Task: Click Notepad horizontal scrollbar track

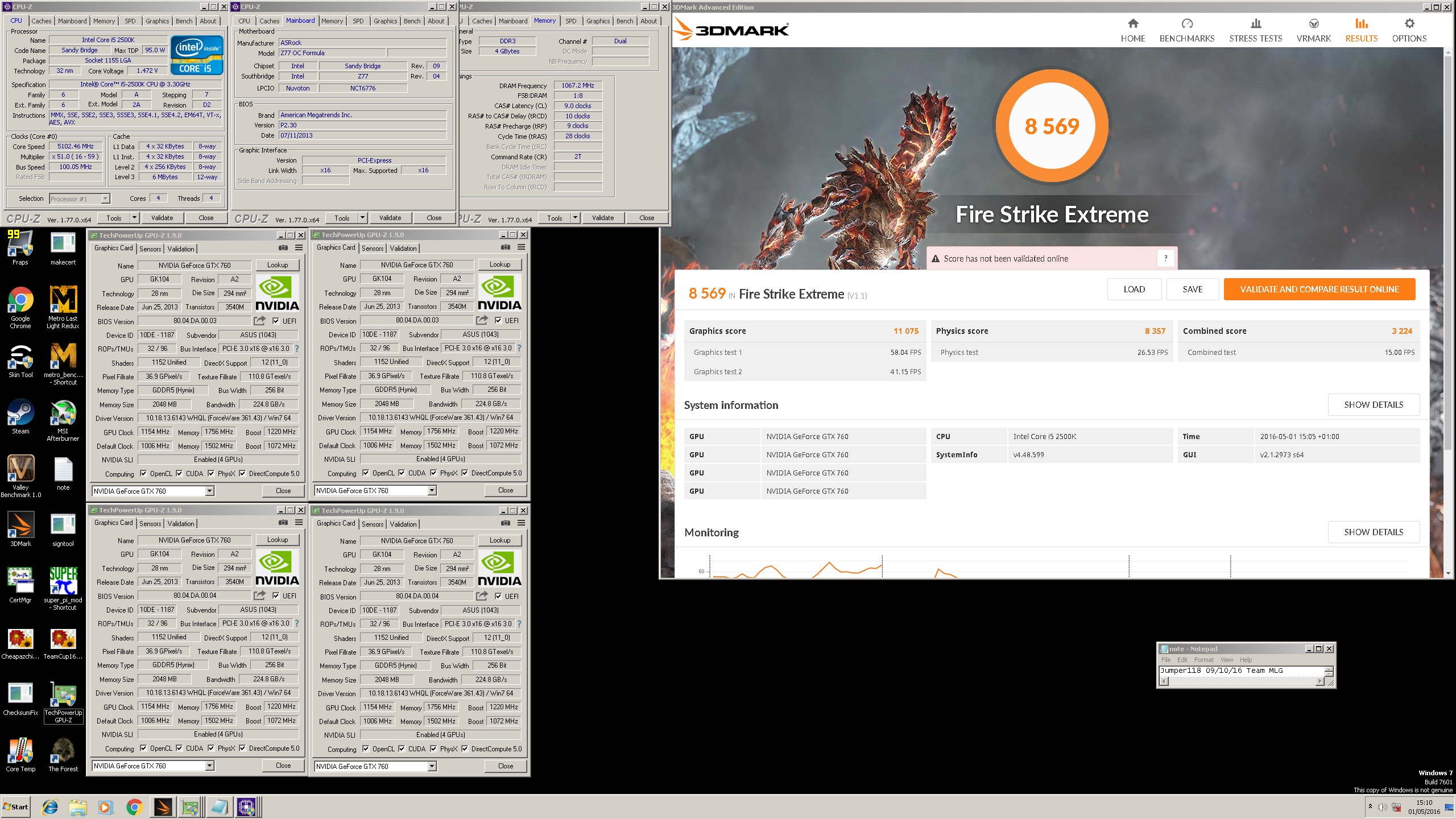Action: [x=1242, y=681]
